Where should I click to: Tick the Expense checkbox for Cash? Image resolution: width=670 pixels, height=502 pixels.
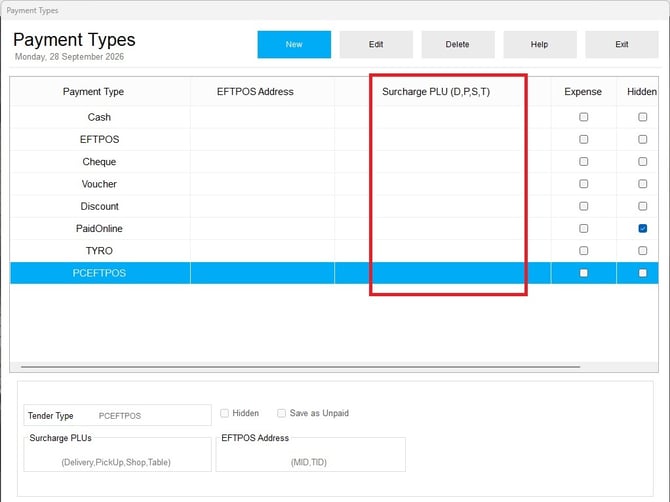[x=583, y=117]
